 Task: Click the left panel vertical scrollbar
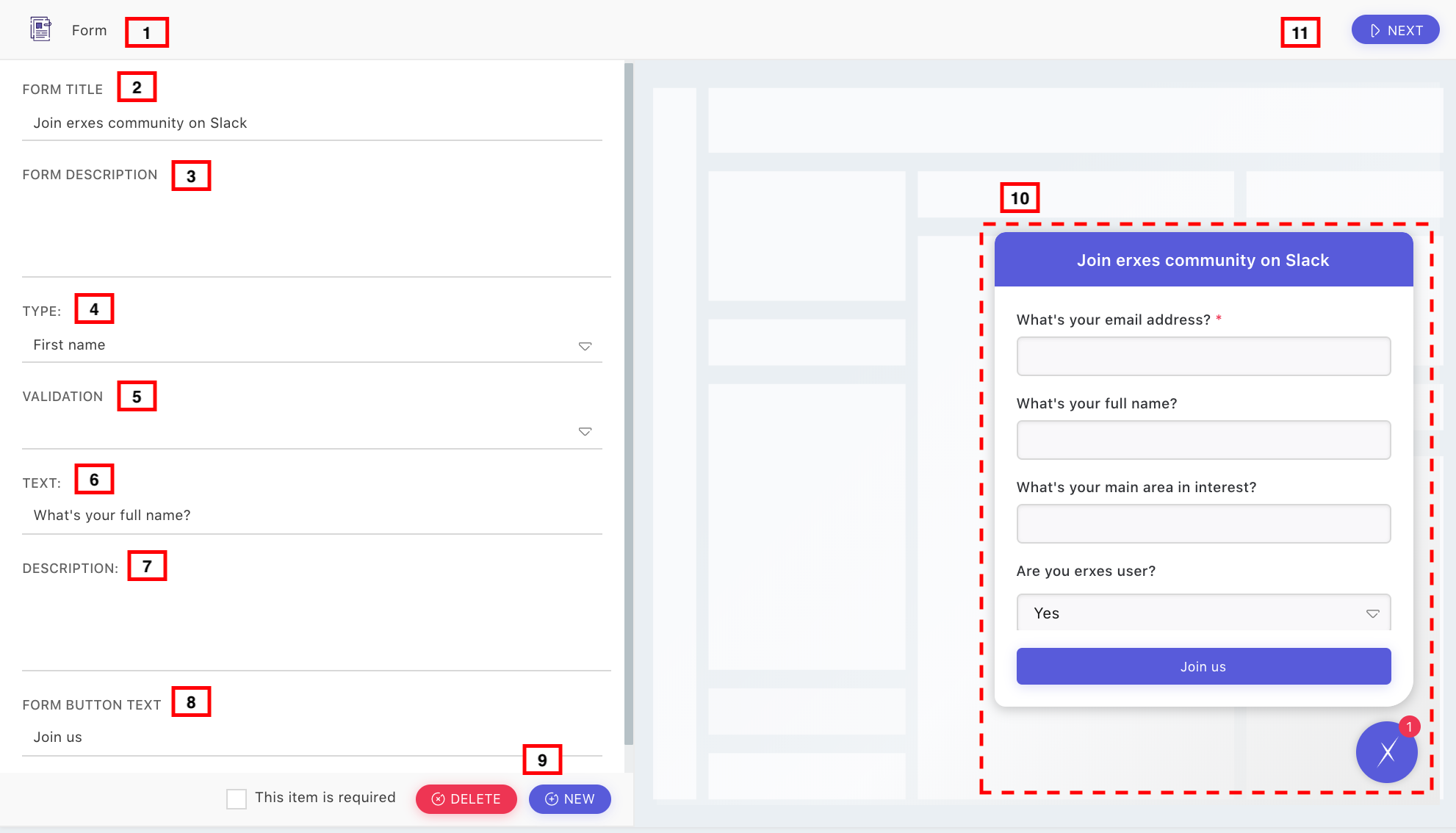pos(628,404)
